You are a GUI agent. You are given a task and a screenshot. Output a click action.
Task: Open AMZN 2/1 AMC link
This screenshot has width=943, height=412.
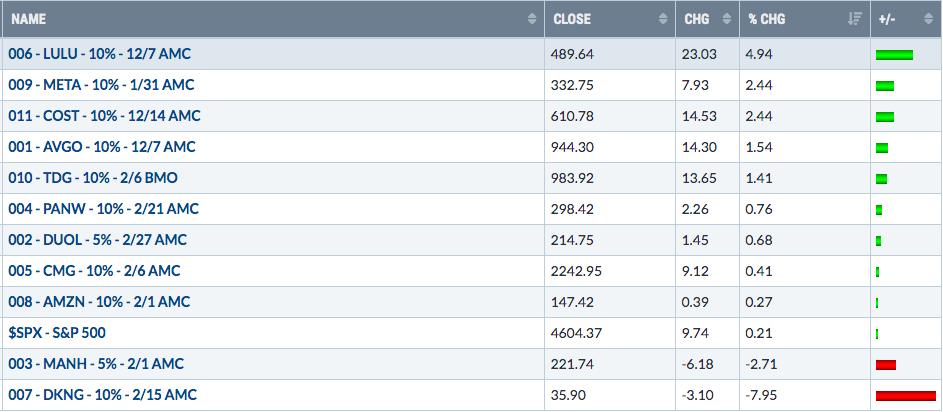99,302
